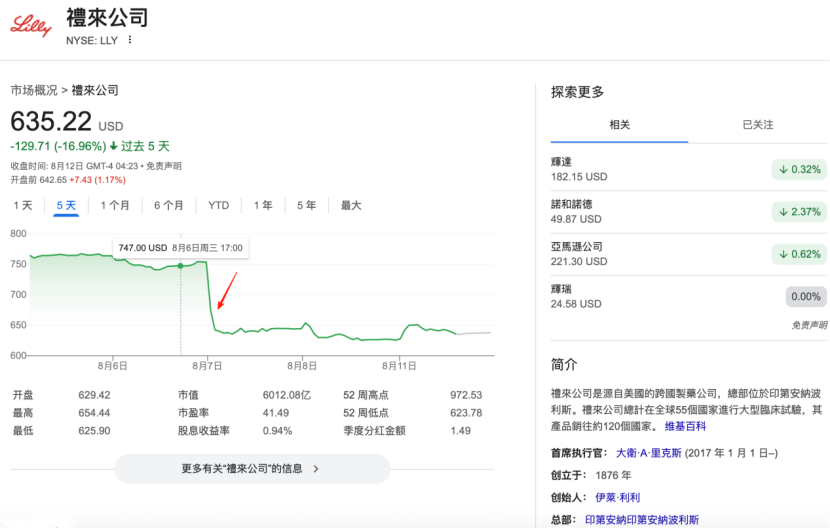Open the 印第安納印第安納波利斯 headquarters link
The height and width of the screenshot is (528, 830).
point(642,520)
